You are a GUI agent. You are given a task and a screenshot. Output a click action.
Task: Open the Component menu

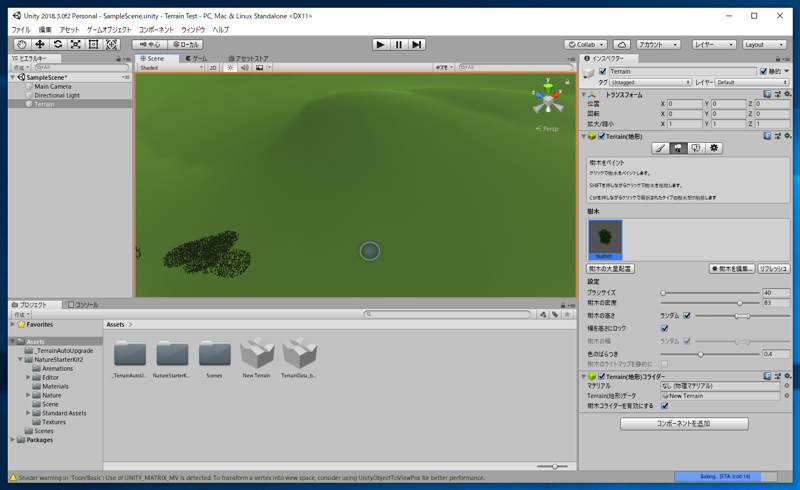coord(156,30)
